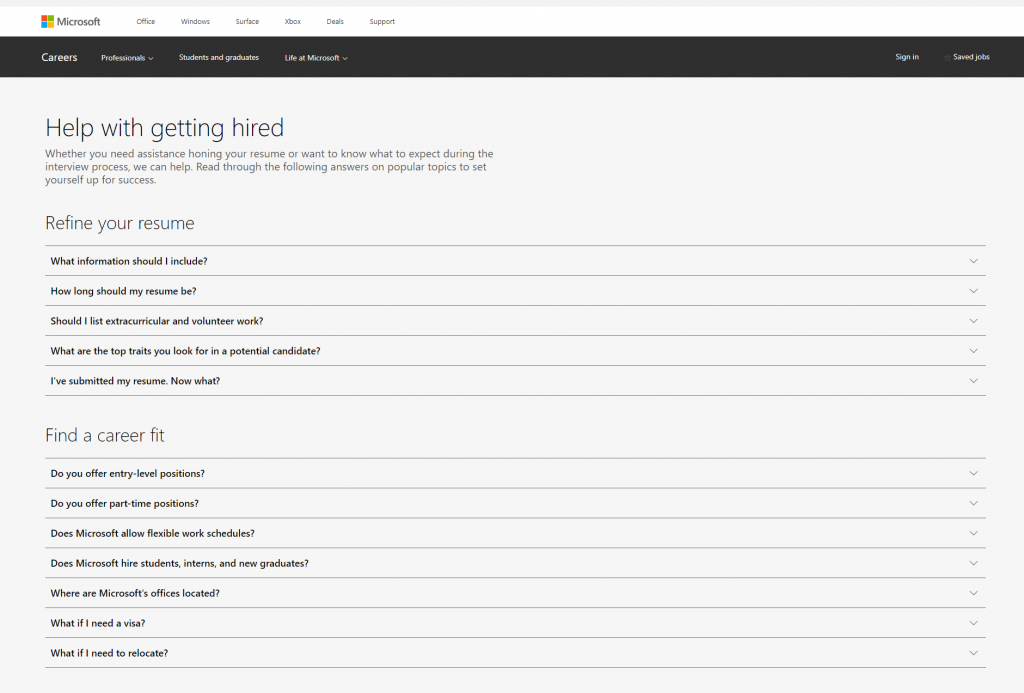The image size is (1024, 693).
Task: Expand 'What information should I include?' chevron
Action: pyautogui.click(x=973, y=261)
